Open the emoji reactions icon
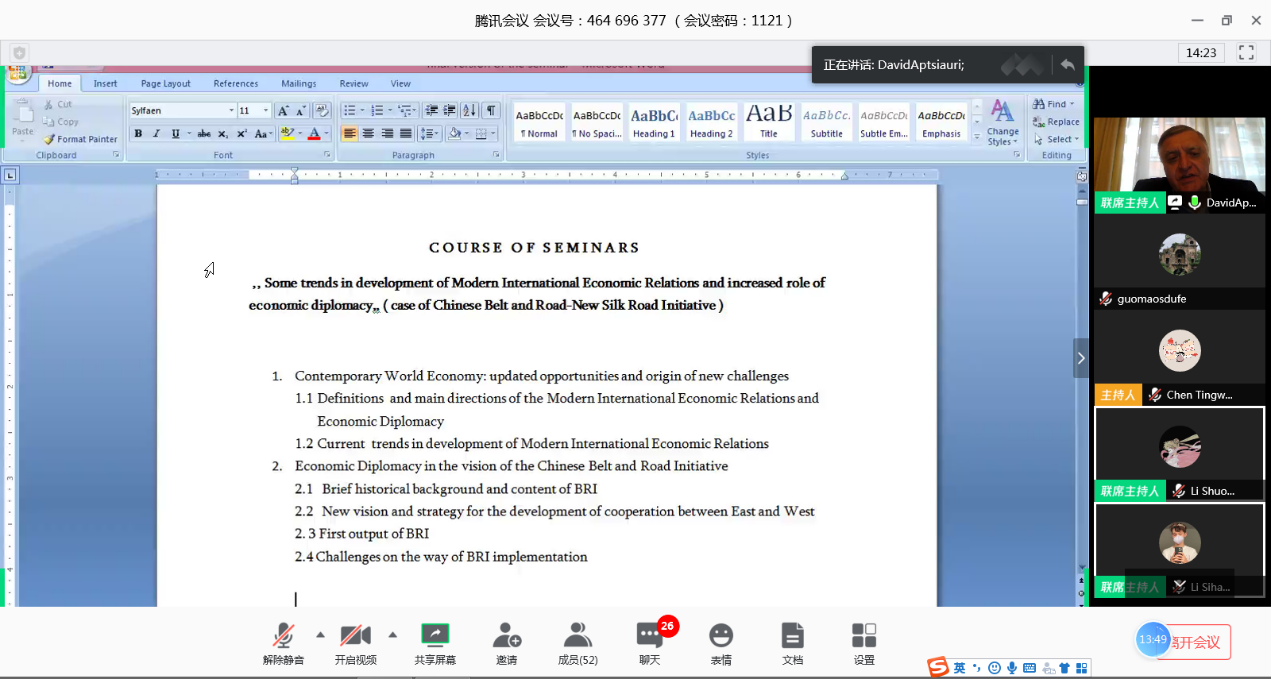 click(x=720, y=642)
